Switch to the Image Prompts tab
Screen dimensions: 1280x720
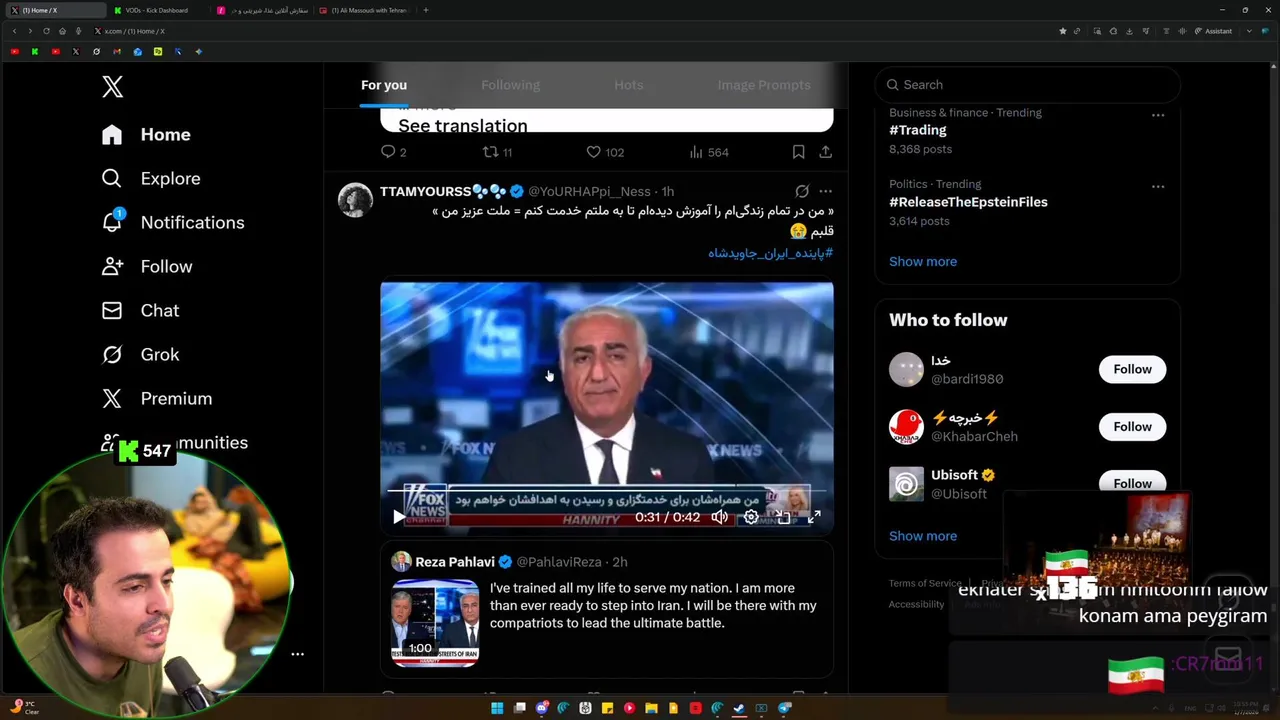click(764, 85)
